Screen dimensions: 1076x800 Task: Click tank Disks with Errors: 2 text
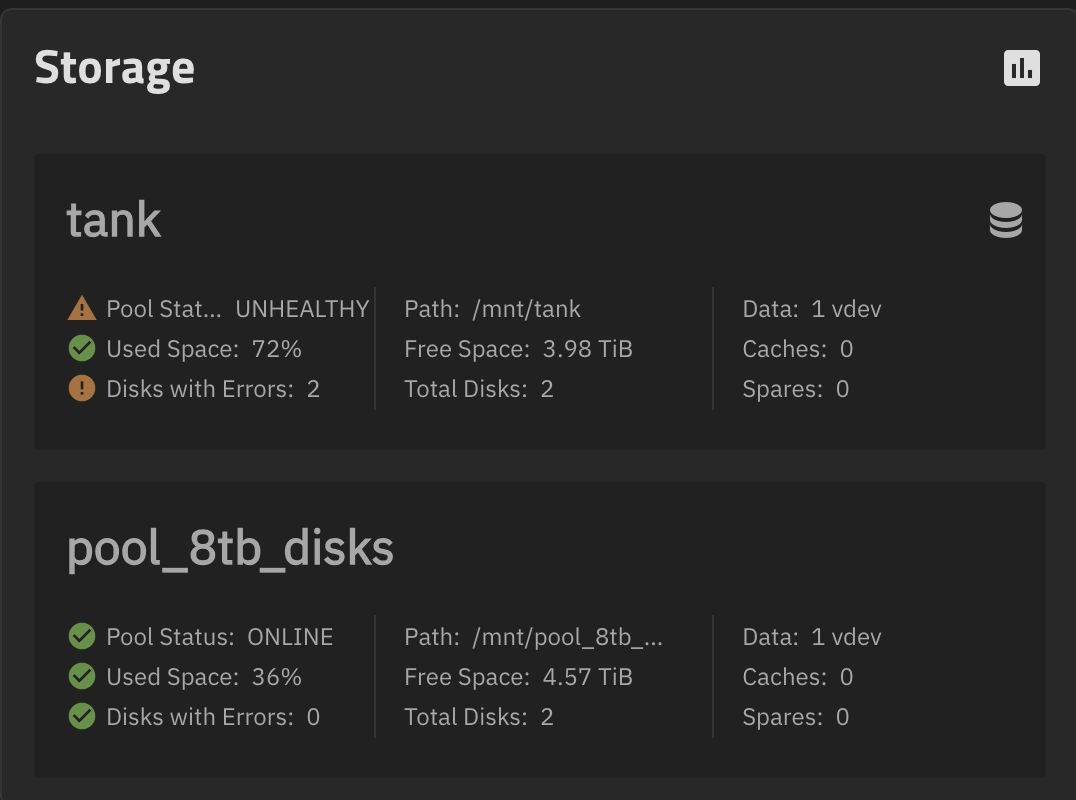(x=213, y=389)
